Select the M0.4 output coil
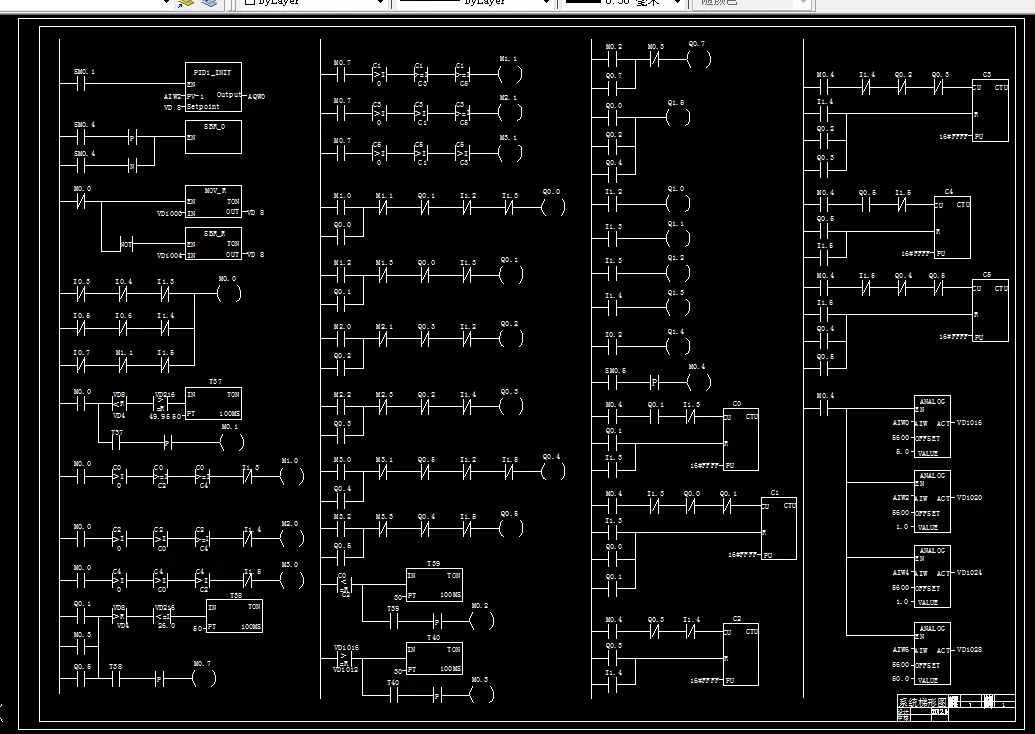Viewport: 1035px width, 734px height. [x=699, y=382]
